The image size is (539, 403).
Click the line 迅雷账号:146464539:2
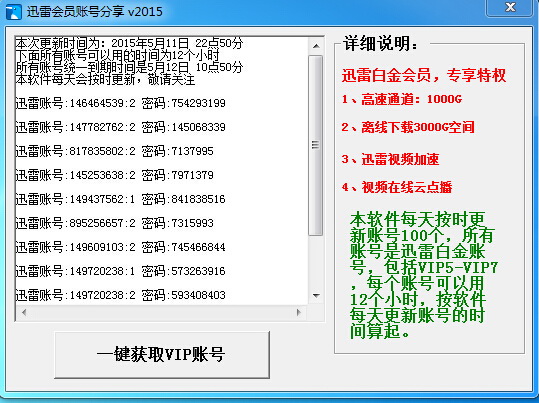pos(121,103)
